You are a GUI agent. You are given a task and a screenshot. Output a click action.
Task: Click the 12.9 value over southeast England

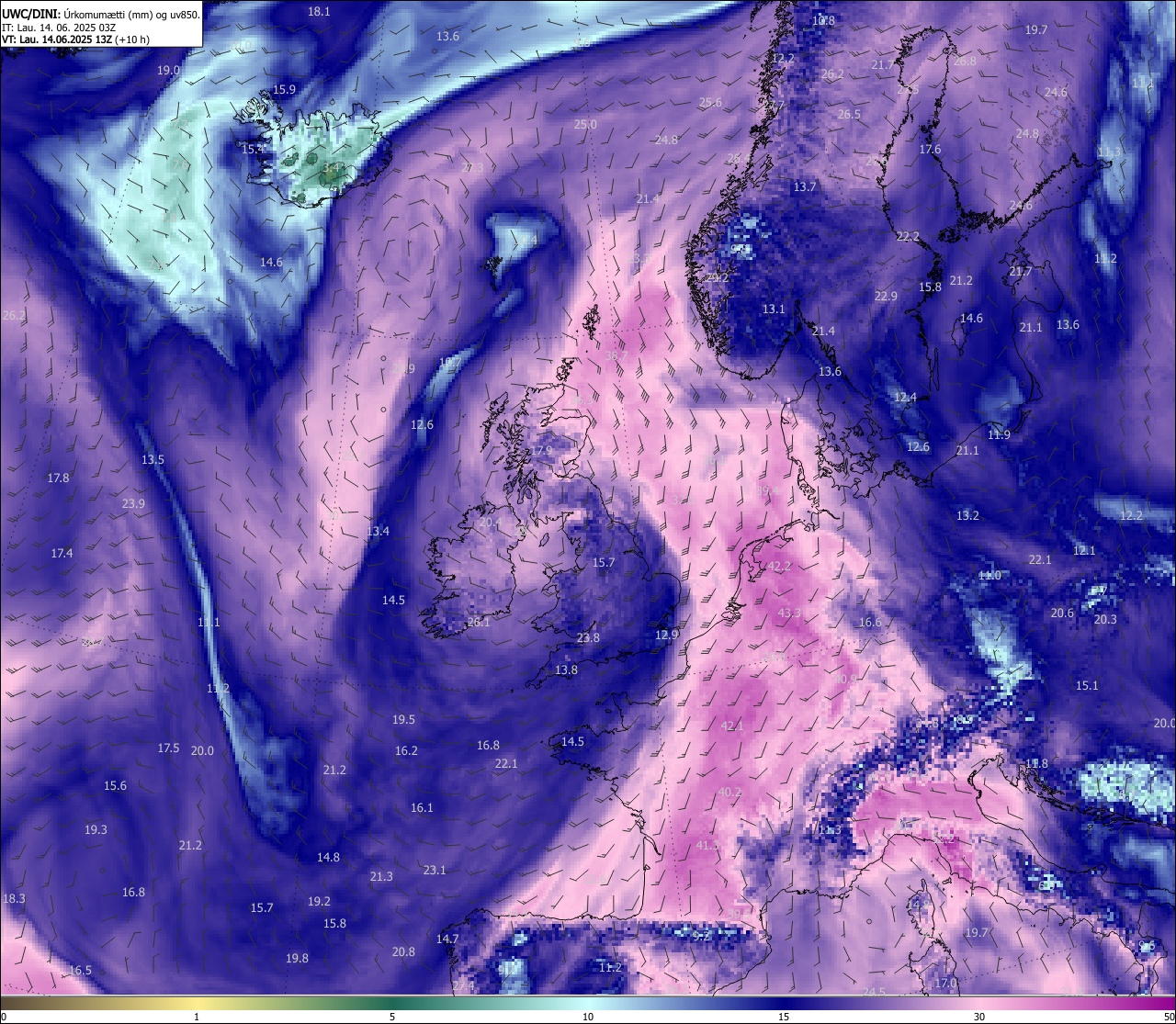(667, 636)
